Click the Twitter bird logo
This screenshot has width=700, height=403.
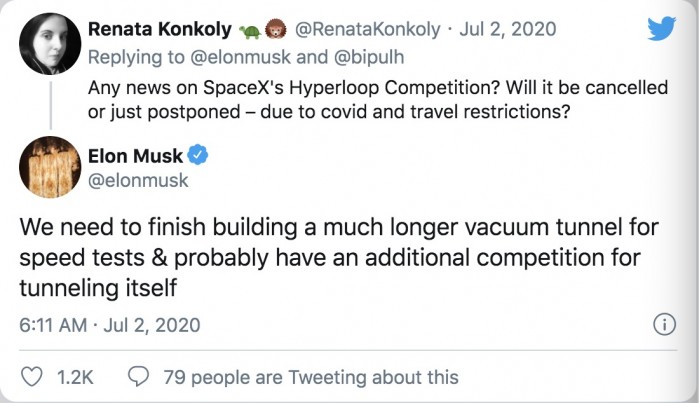point(661,28)
